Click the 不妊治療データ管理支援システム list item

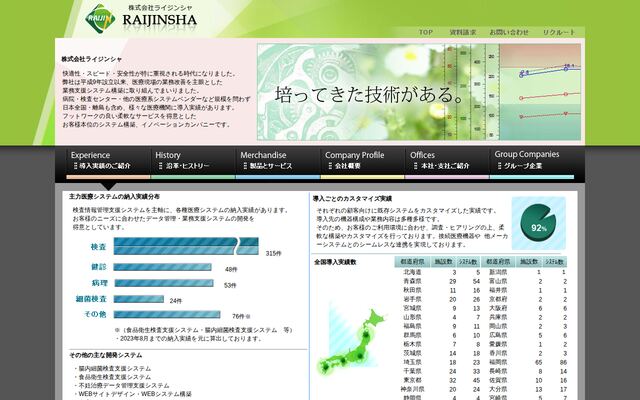click(x=124, y=386)
